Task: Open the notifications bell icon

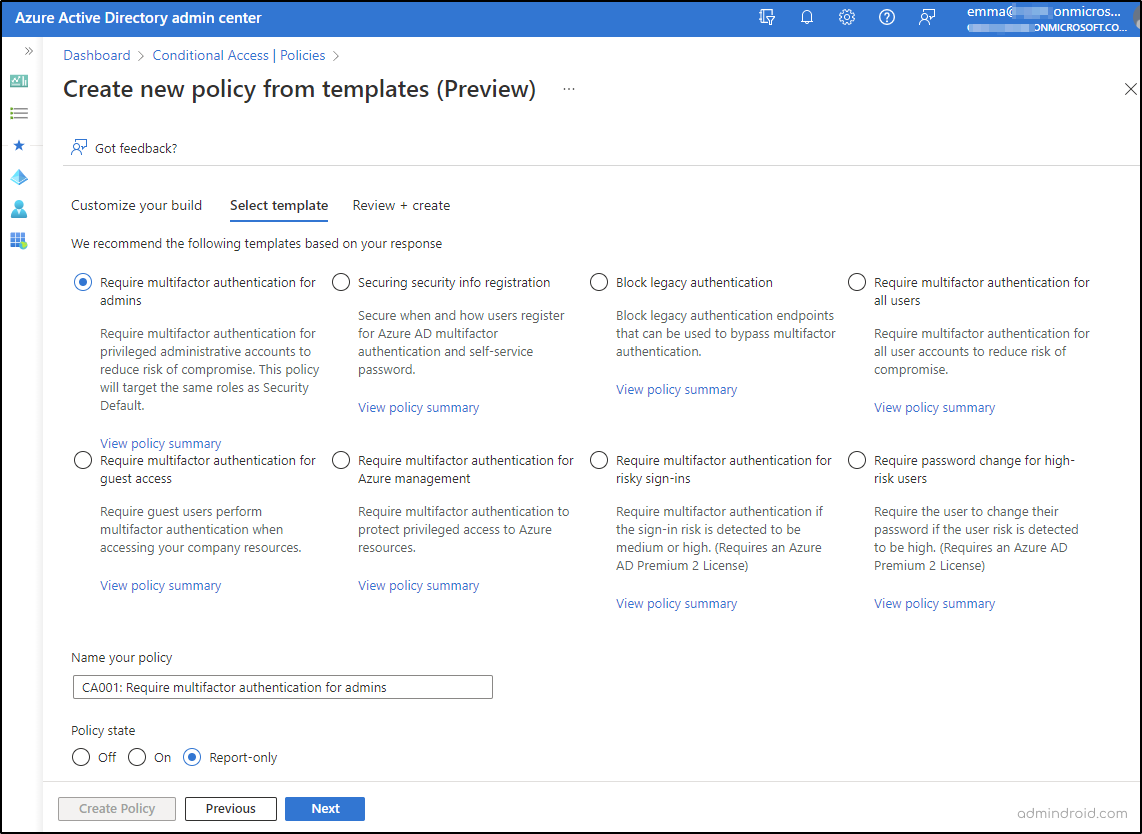Action: click(807, 18)
